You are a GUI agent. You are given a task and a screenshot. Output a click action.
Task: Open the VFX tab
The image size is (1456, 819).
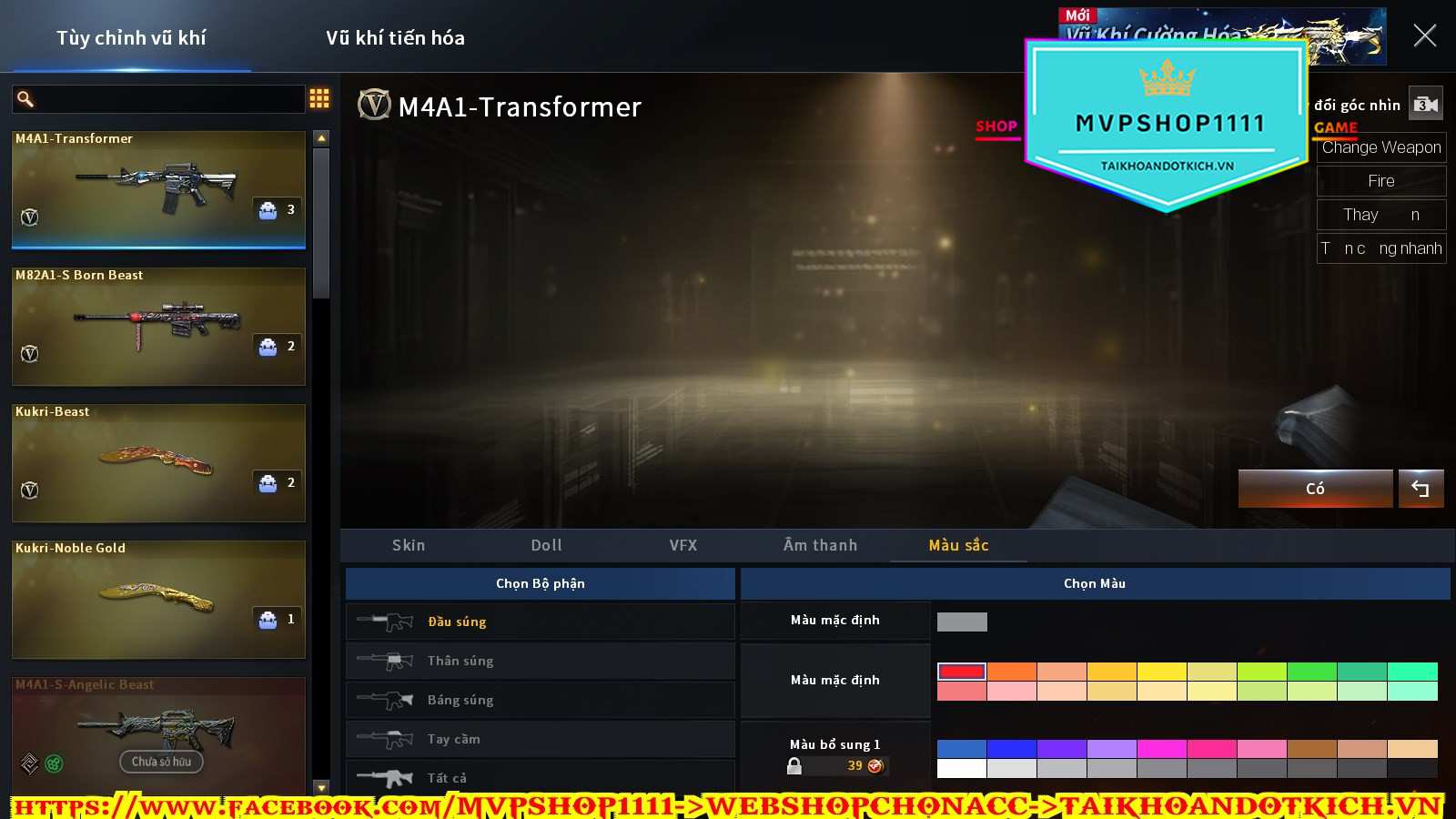tap(682, 545)
